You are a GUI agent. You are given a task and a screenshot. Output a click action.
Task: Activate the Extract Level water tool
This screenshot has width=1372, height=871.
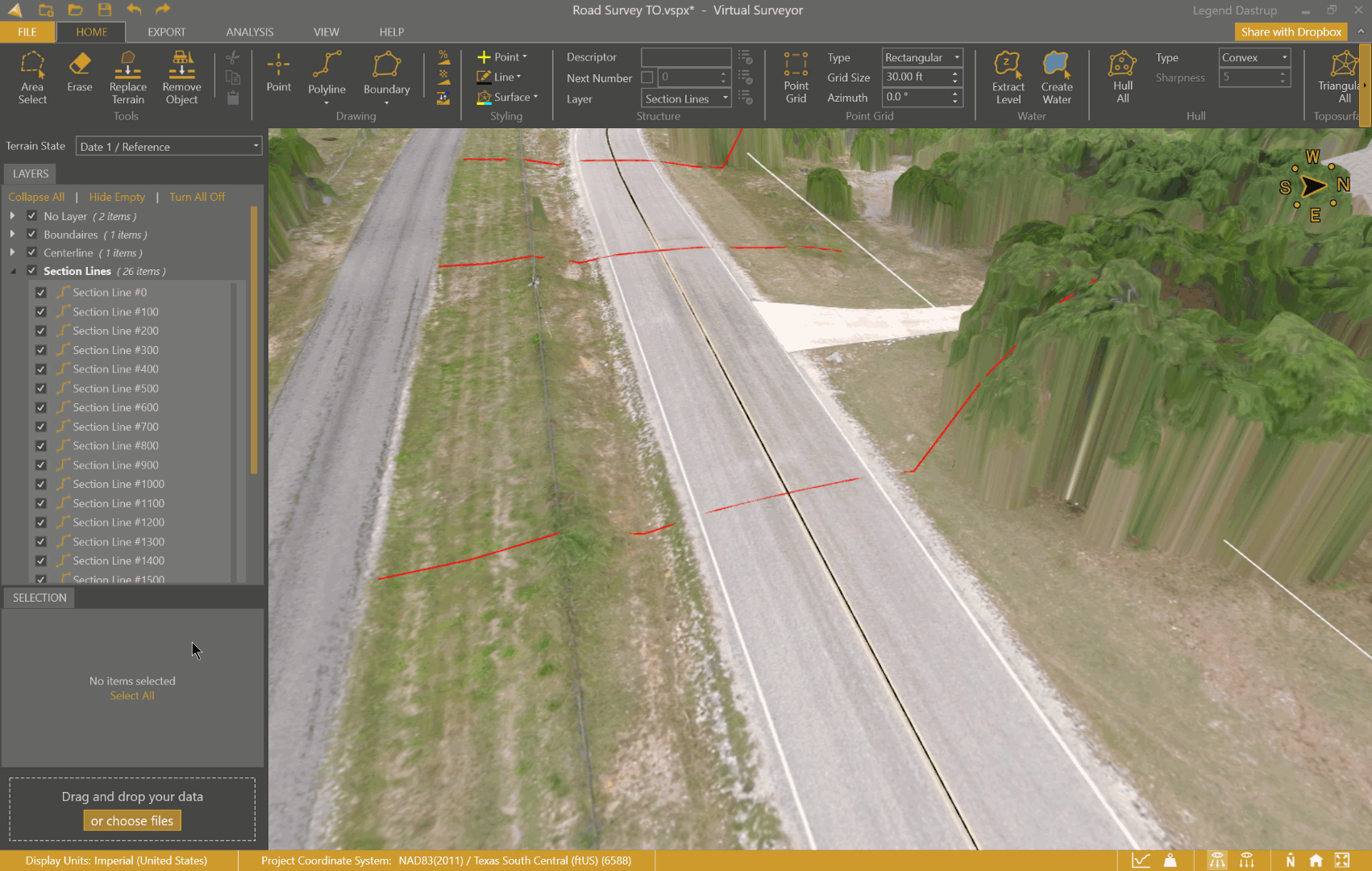point(1008,77)
